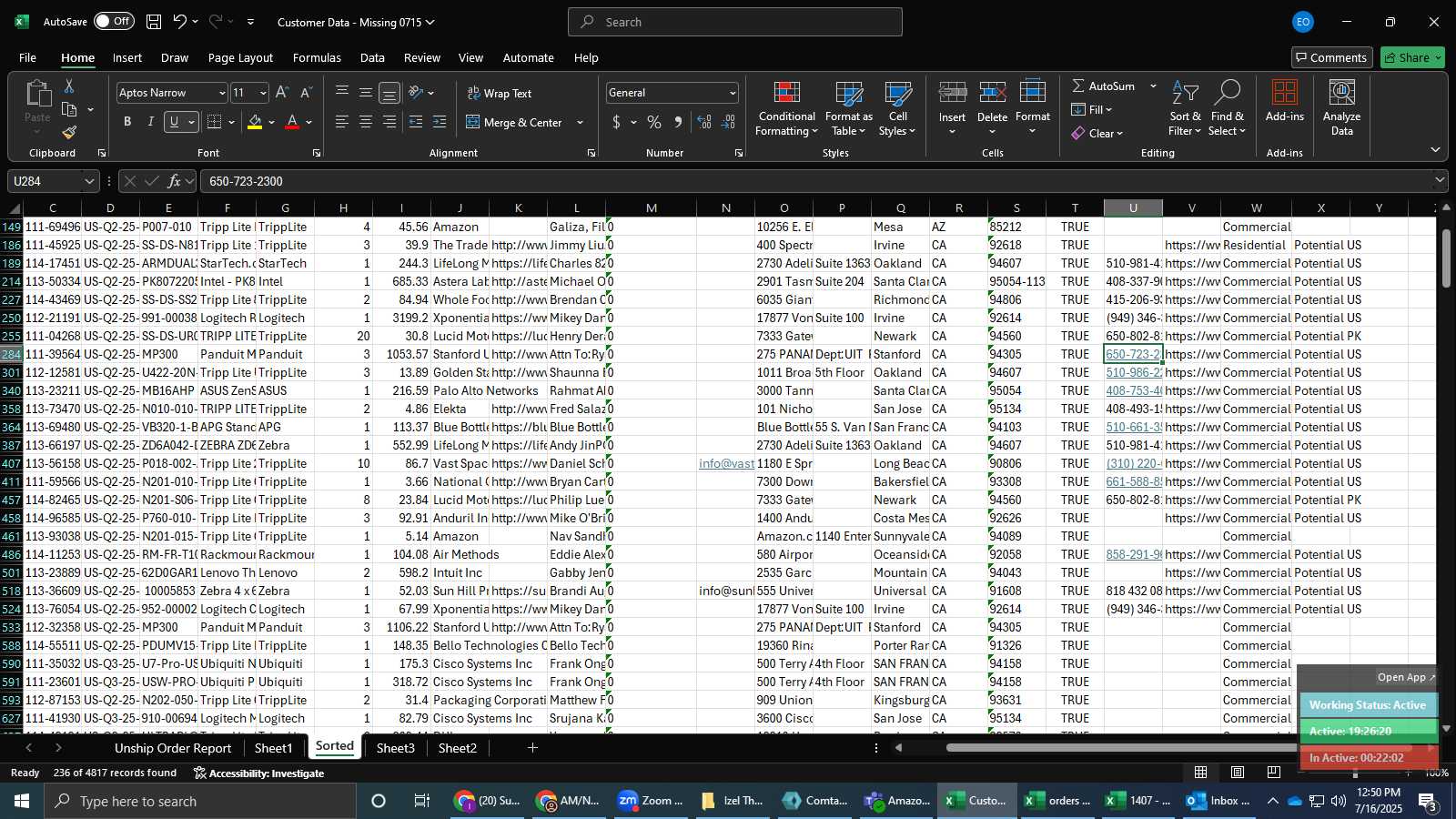Open Conditional Formatting dropdown
Screen dimensions: 1456x819
(x=787, y=108)
